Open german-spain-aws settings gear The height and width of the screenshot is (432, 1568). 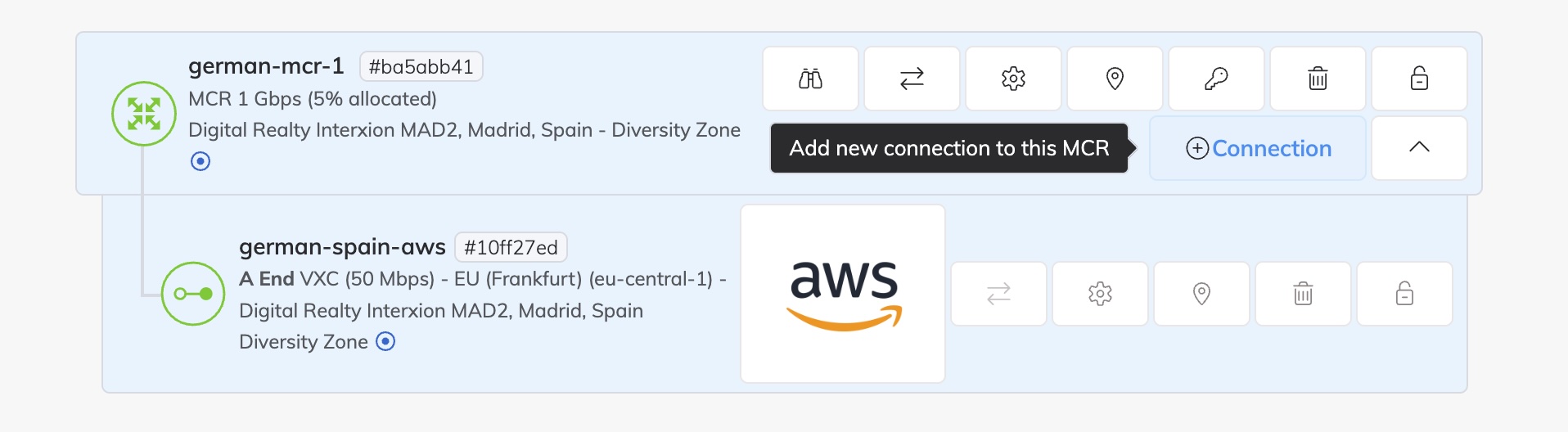pyautogui.click(x=1100, y=294)
